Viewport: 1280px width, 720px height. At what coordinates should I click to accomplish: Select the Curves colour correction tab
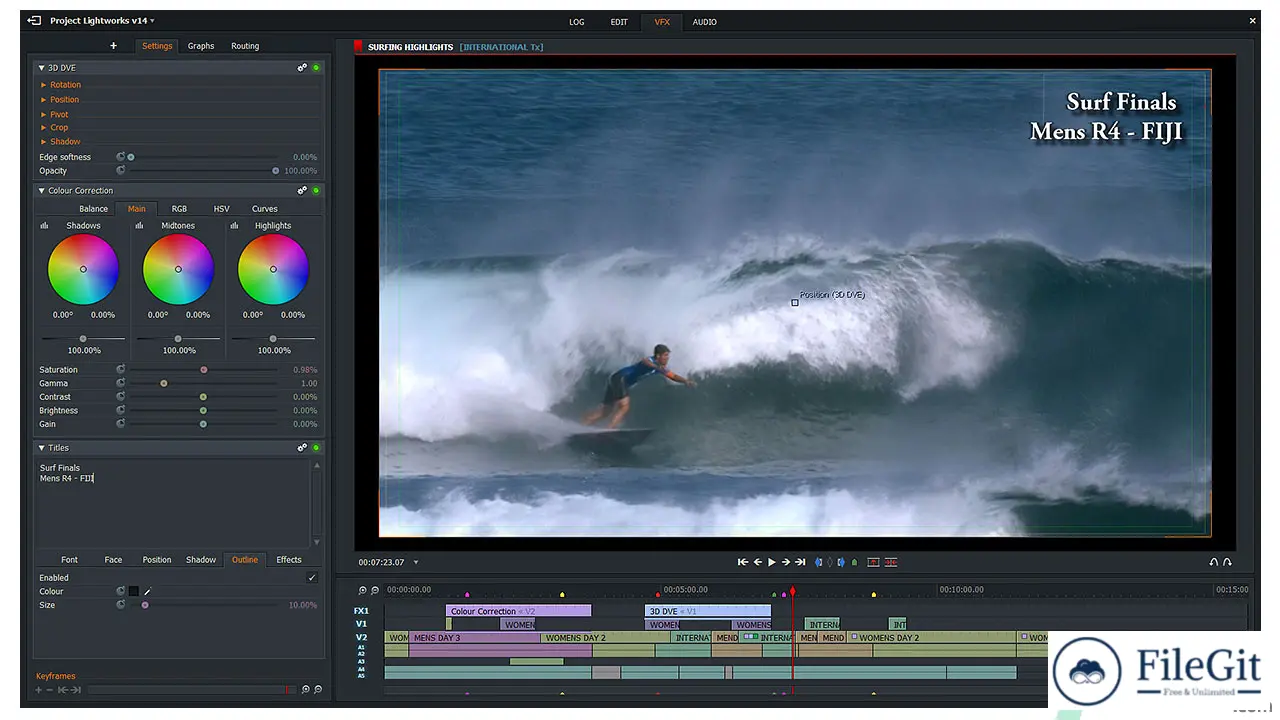(265, 209)
